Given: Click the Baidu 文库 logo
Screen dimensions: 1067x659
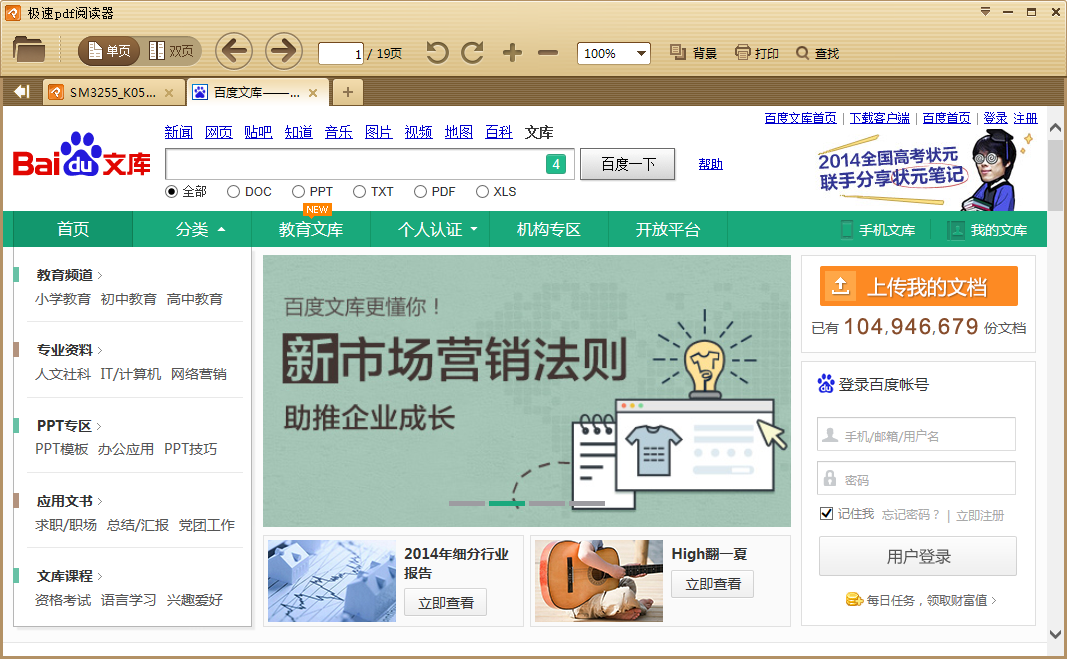Looking at the screenshot, I should pyautogui.click(x=82, y=155).
